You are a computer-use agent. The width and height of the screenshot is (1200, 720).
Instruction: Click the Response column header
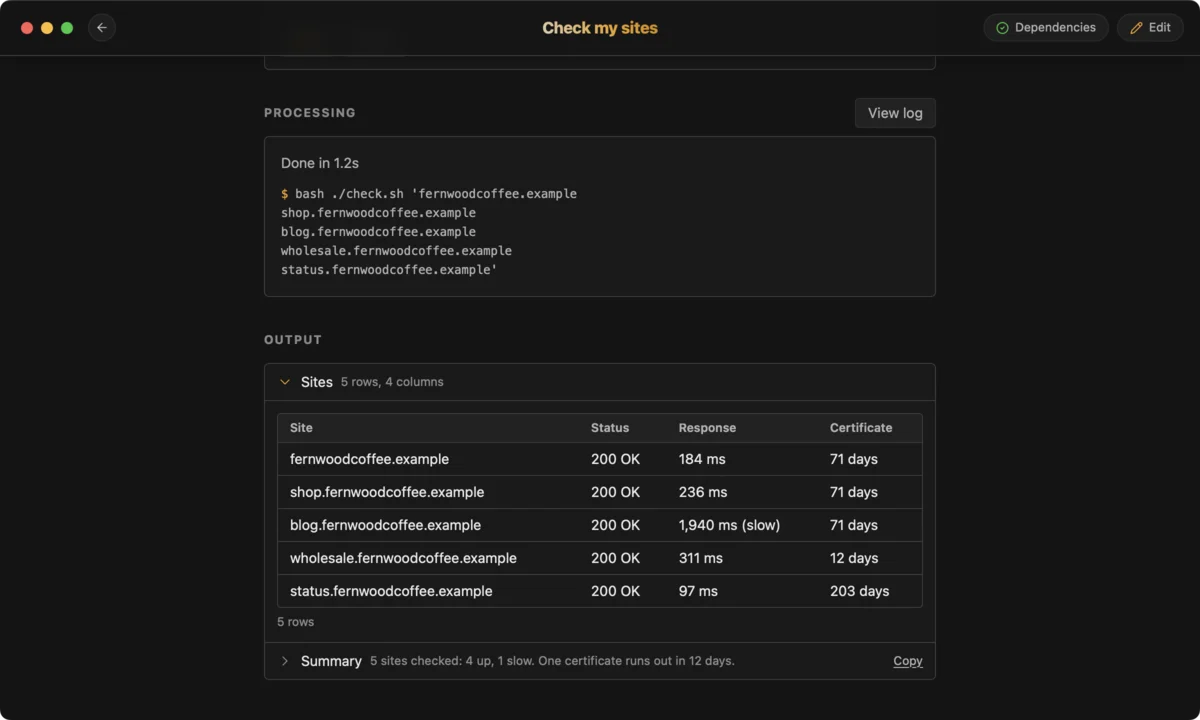(707, 428)
